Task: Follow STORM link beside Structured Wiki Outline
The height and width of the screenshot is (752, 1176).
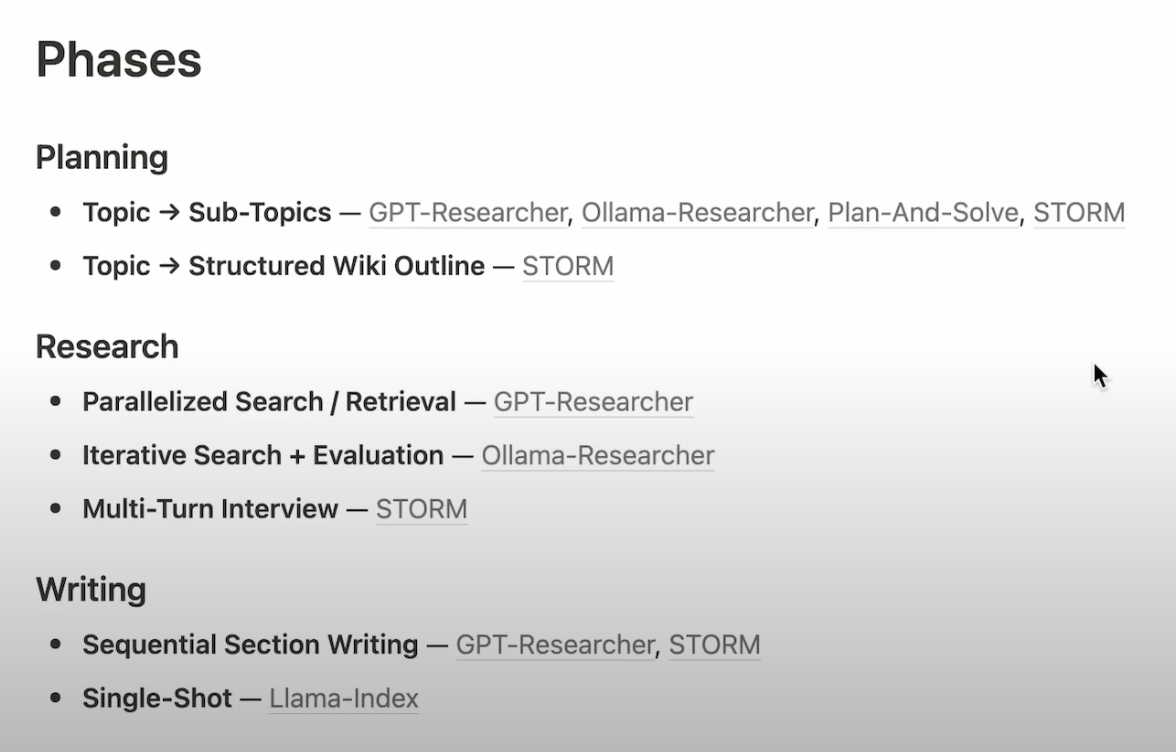Action: tap(568, 267)
